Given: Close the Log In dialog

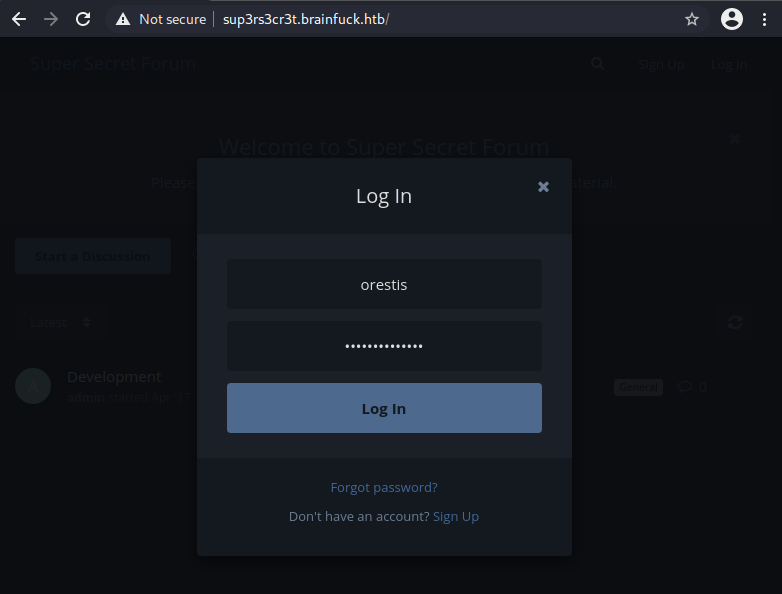Looking at the screenshot, I should 543,187.
